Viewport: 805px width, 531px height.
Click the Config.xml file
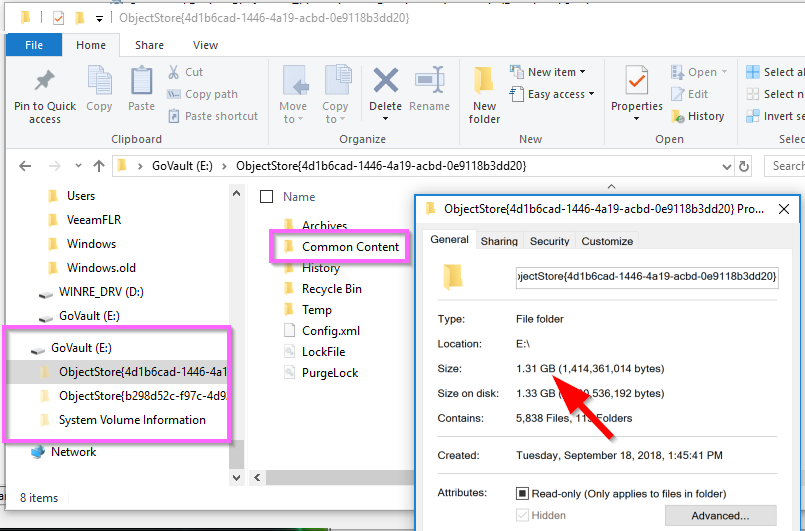(321, 331)
